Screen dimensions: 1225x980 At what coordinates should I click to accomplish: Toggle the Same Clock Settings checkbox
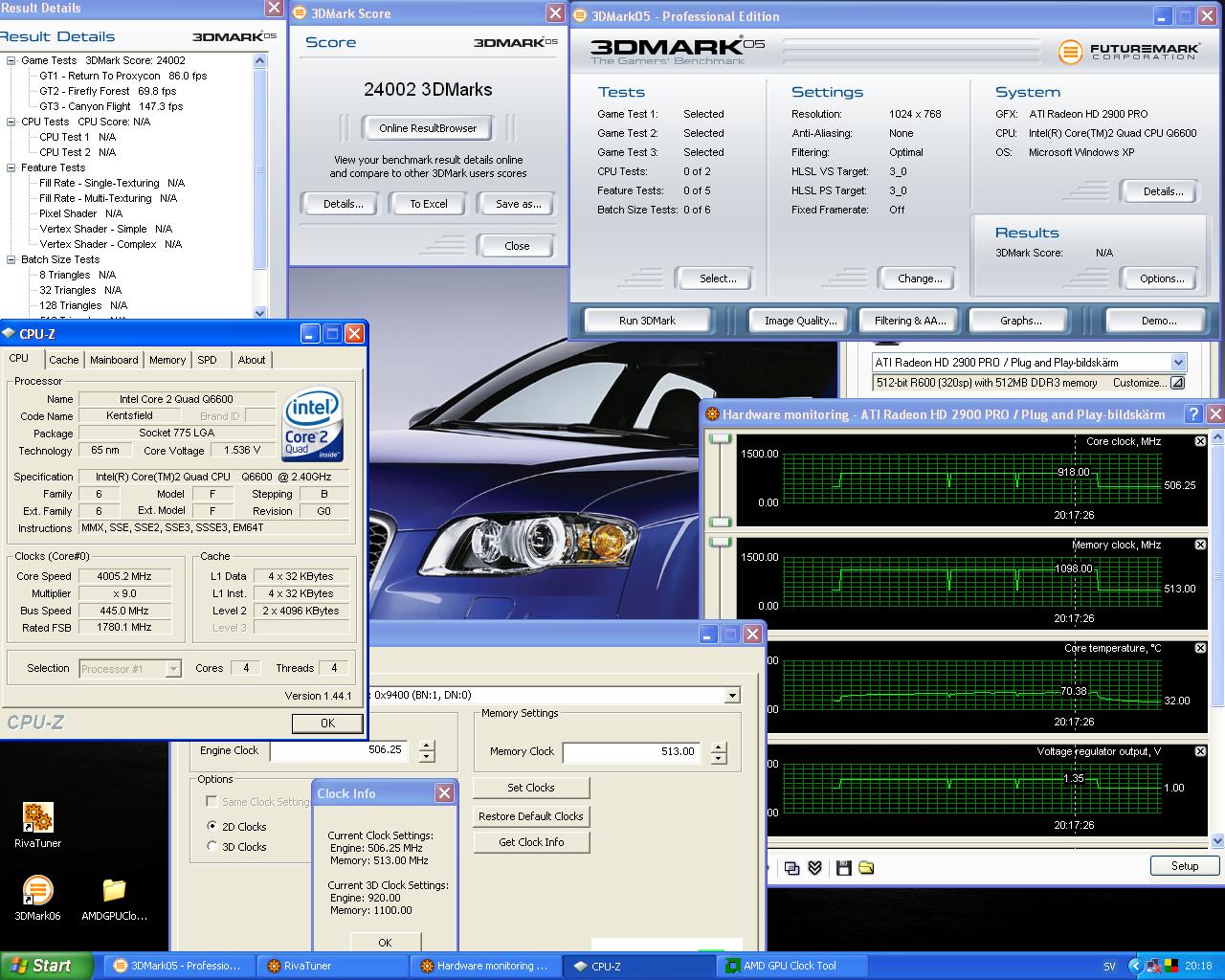[212, 801]
